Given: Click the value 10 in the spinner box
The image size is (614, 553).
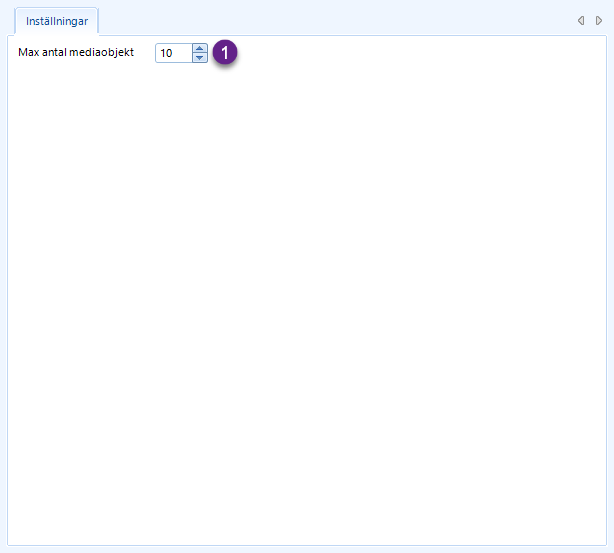Looking at the screenshot, I should pyautogui.click(x=166, y=53).
